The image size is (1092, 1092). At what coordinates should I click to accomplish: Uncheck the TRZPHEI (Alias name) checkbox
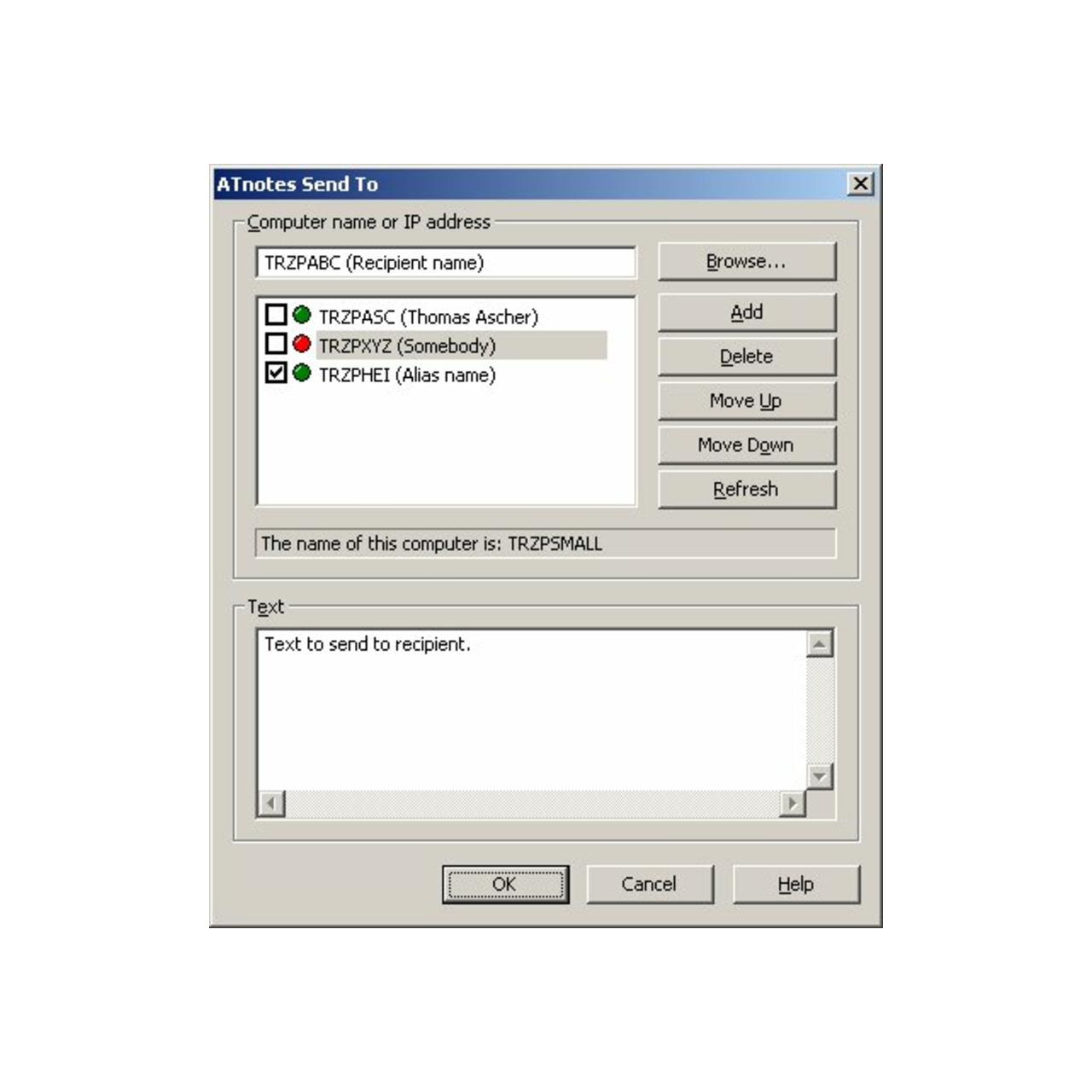coord(276,373)
